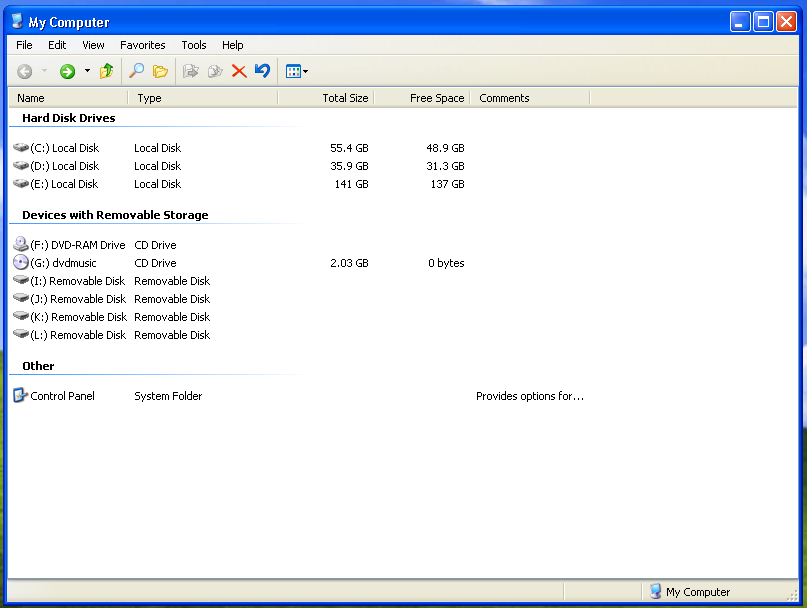The image size is (807, 608).
Task: Click the Copy To toolbar icon
Action: (215, 71)
